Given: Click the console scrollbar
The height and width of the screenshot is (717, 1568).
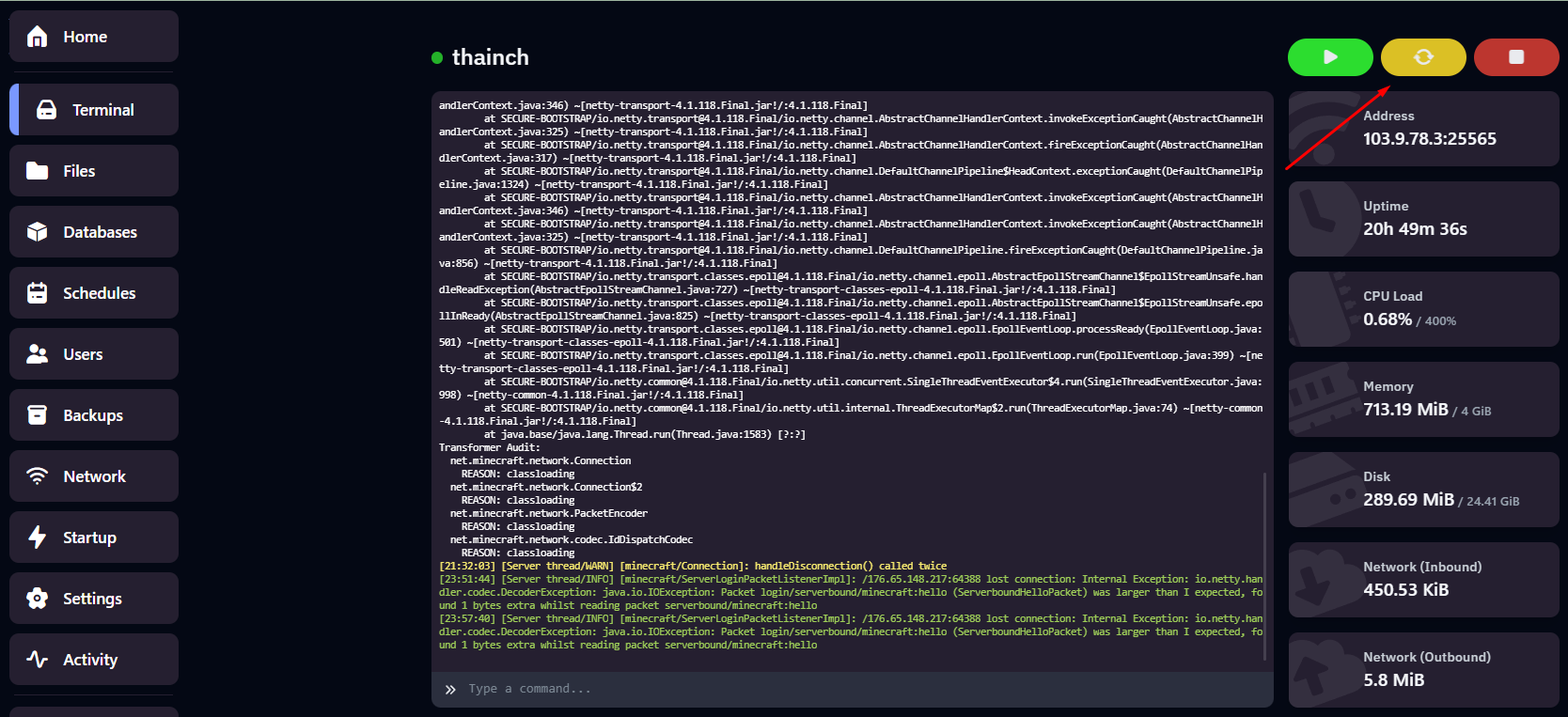Looking at the screenshot, I should pyautogui.click(x=1265, y=564).
